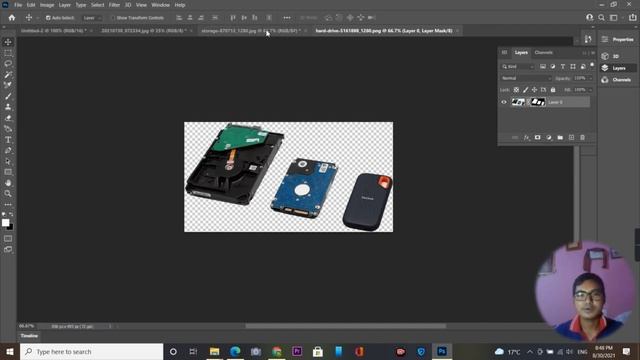Click the Home icon in options bar

[12, 18]
